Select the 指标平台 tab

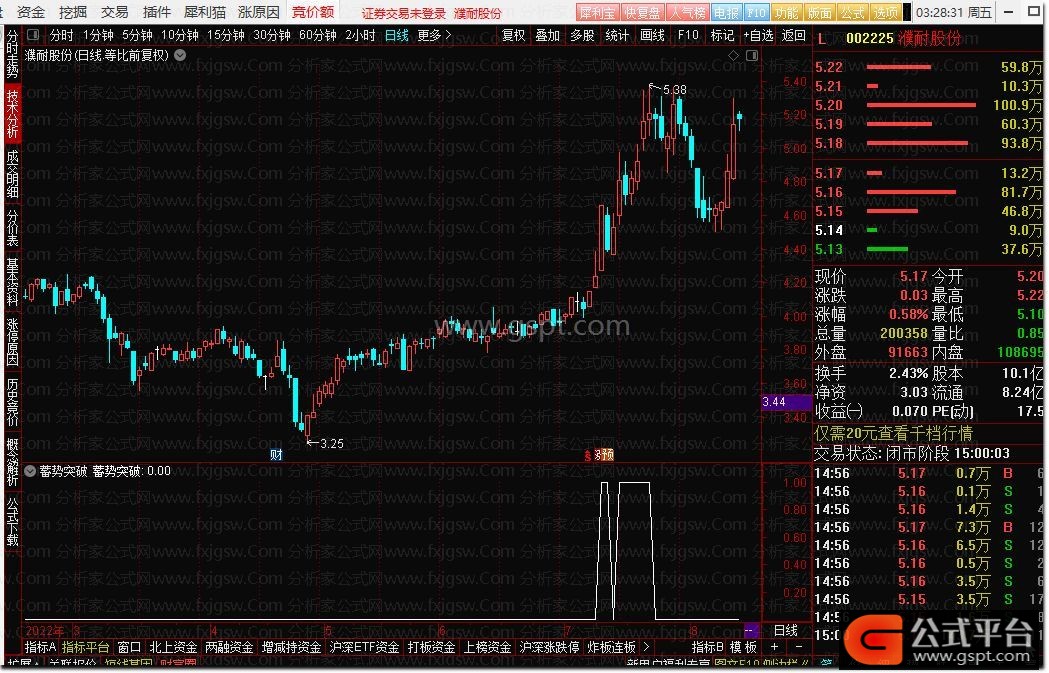86,647
